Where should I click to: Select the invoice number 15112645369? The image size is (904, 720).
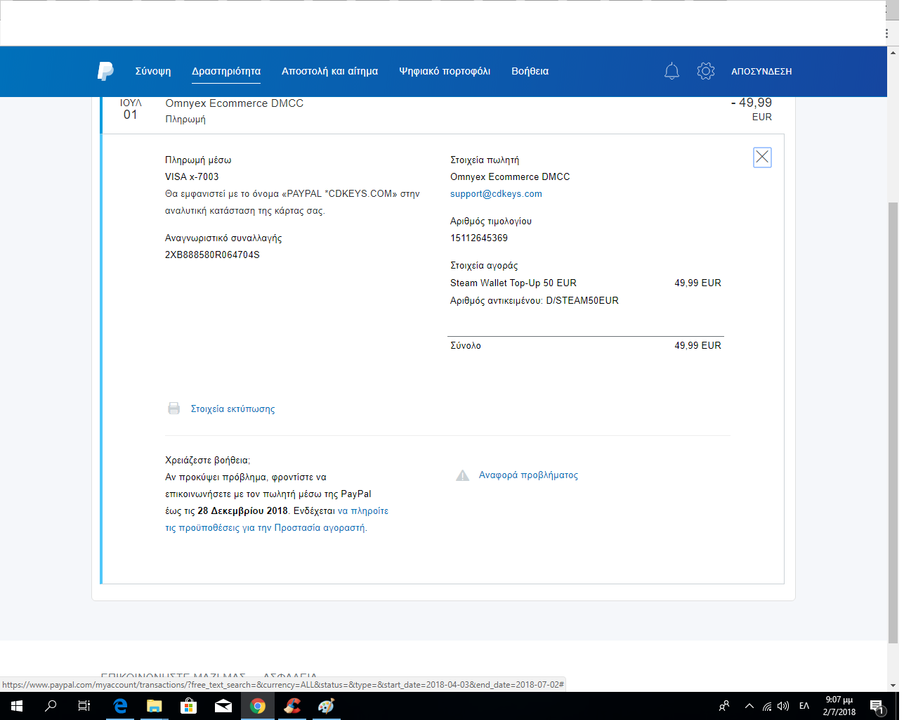pos(479,238)
